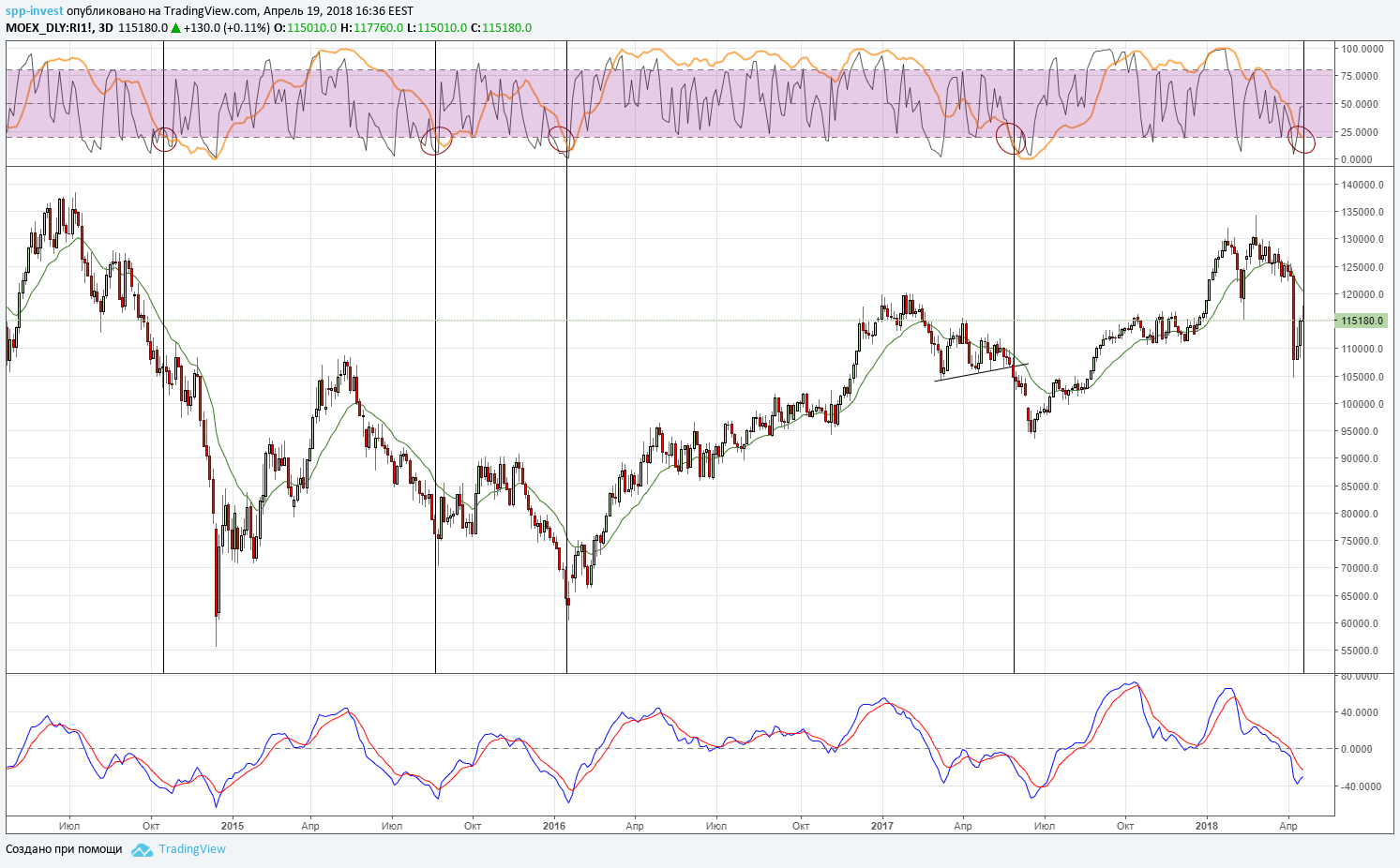Select the last red circle near April 2018
Image resolution: width=1400 pixels, height=868 pixels.
point(1302,141)
